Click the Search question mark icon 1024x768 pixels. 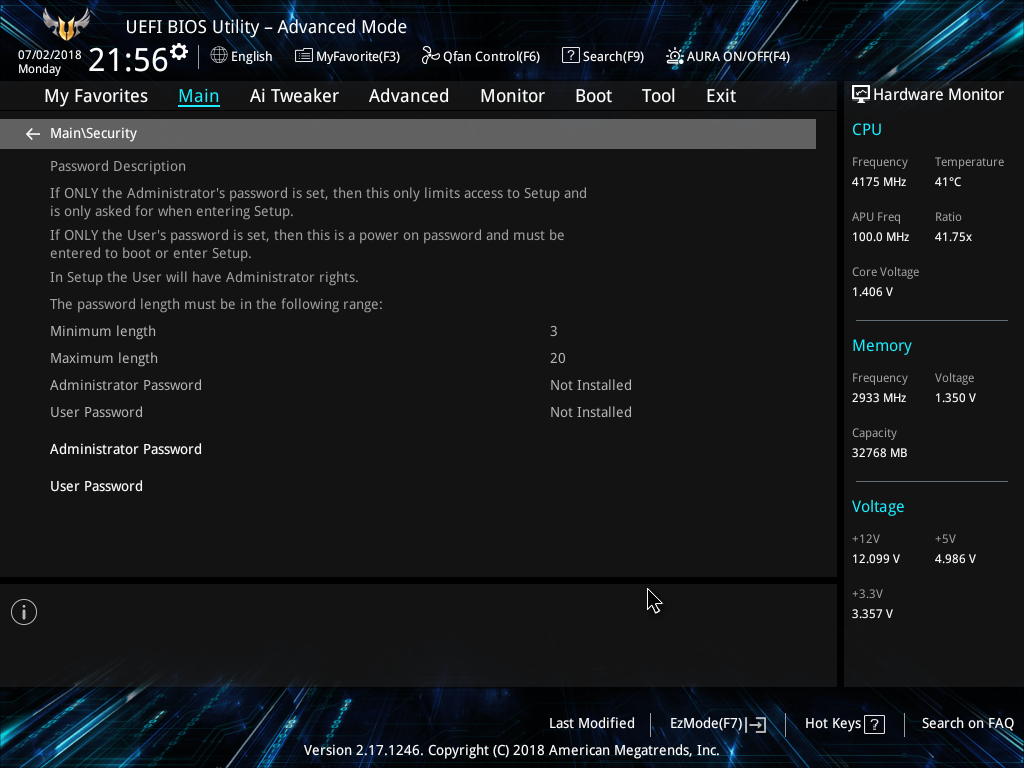[x=570, y=56]
